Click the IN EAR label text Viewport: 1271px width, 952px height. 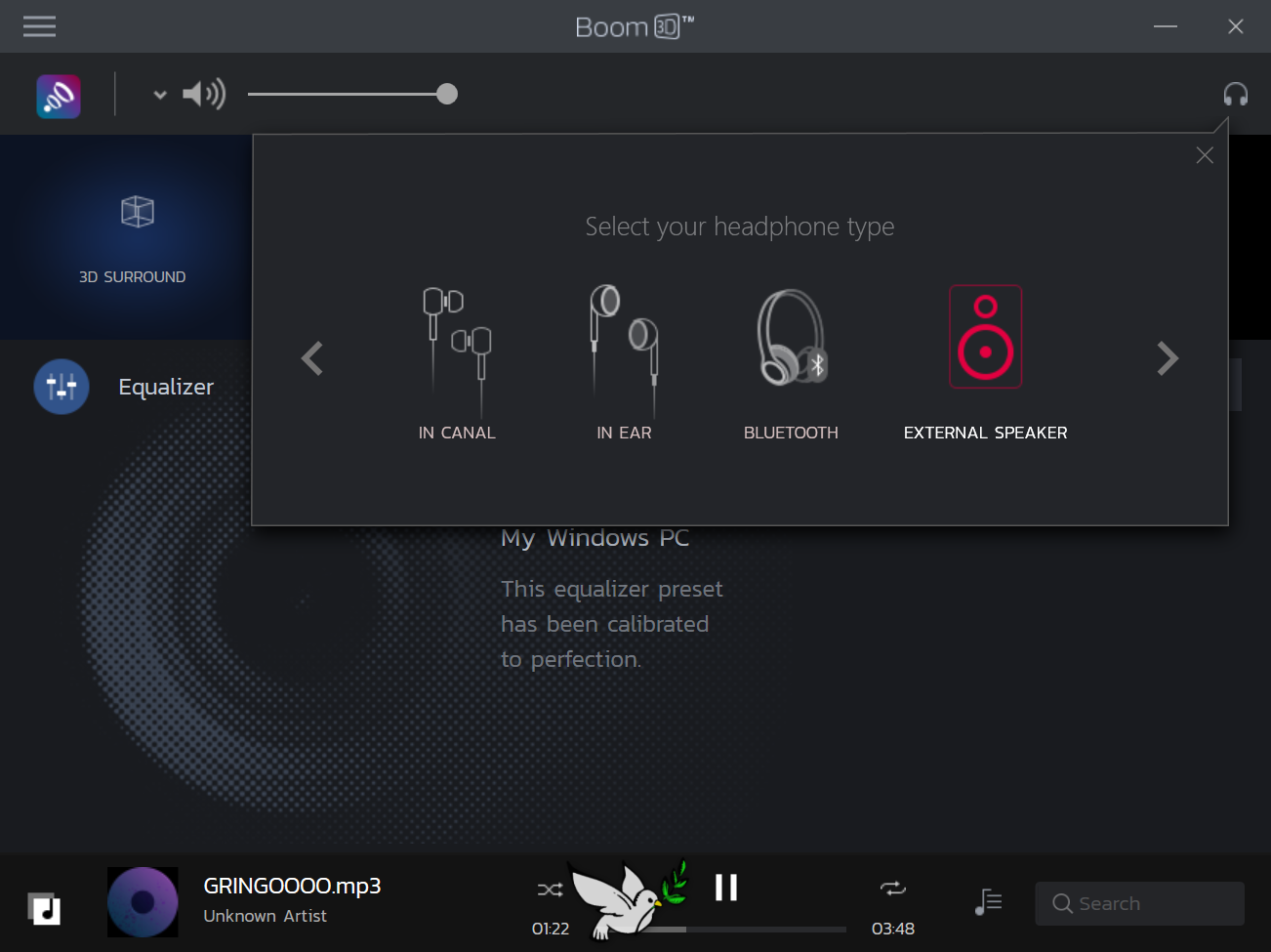[624, 433]
